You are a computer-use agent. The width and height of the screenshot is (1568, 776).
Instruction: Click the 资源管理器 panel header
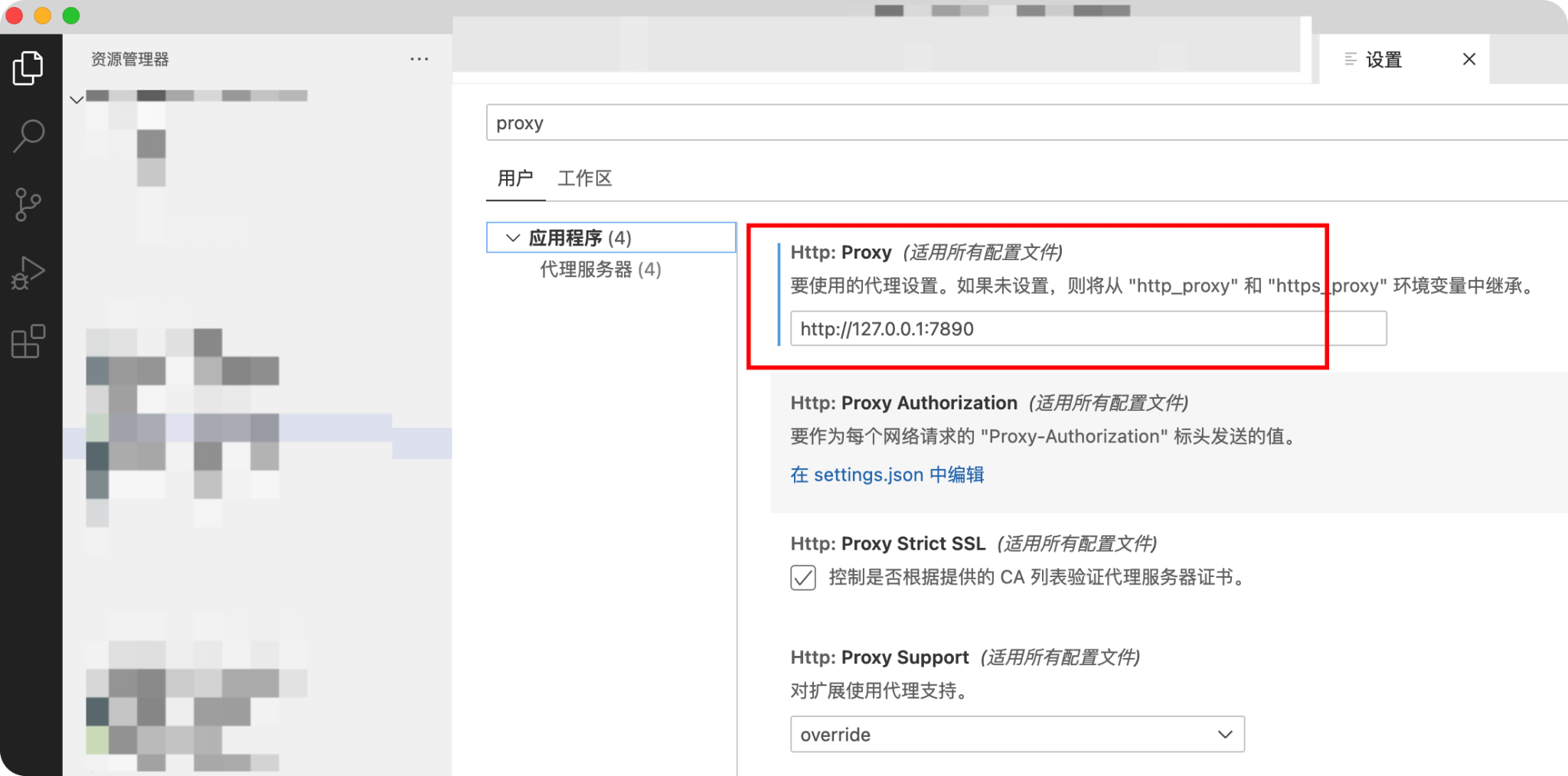132,59
